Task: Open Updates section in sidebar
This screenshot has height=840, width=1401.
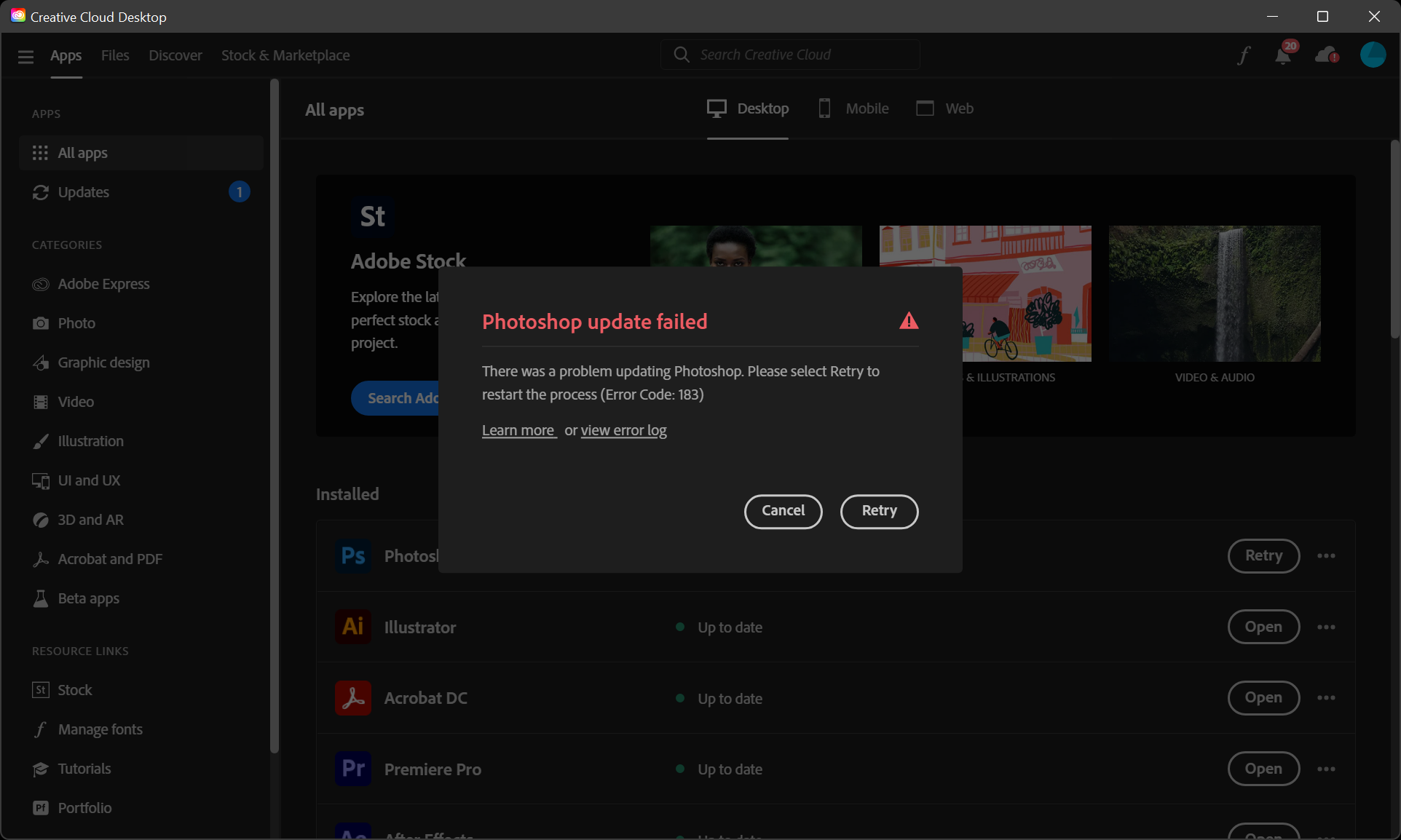Action: [83, 192]
